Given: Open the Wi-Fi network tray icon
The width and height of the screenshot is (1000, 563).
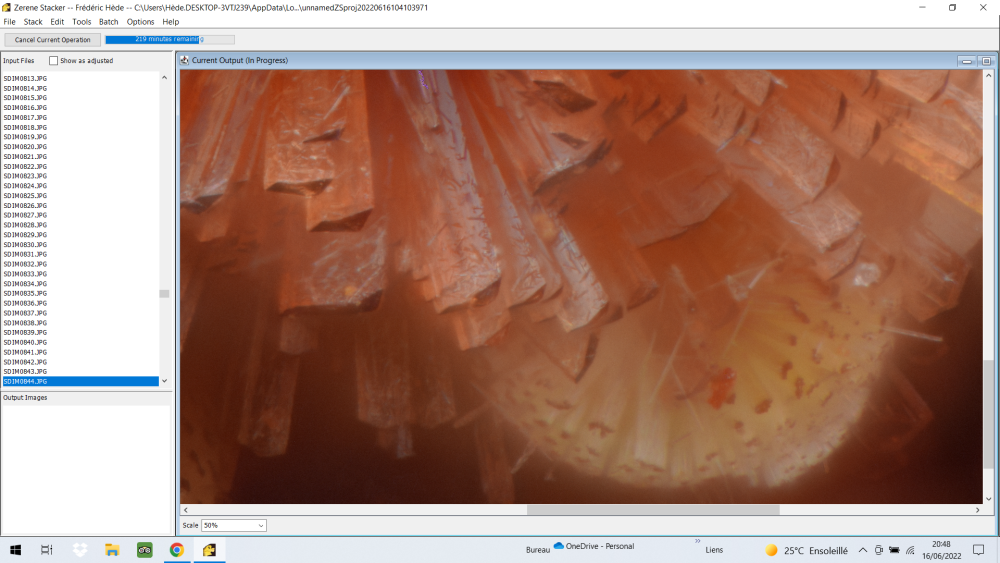Looking at the screenshot, I should [x=910, y=550].
